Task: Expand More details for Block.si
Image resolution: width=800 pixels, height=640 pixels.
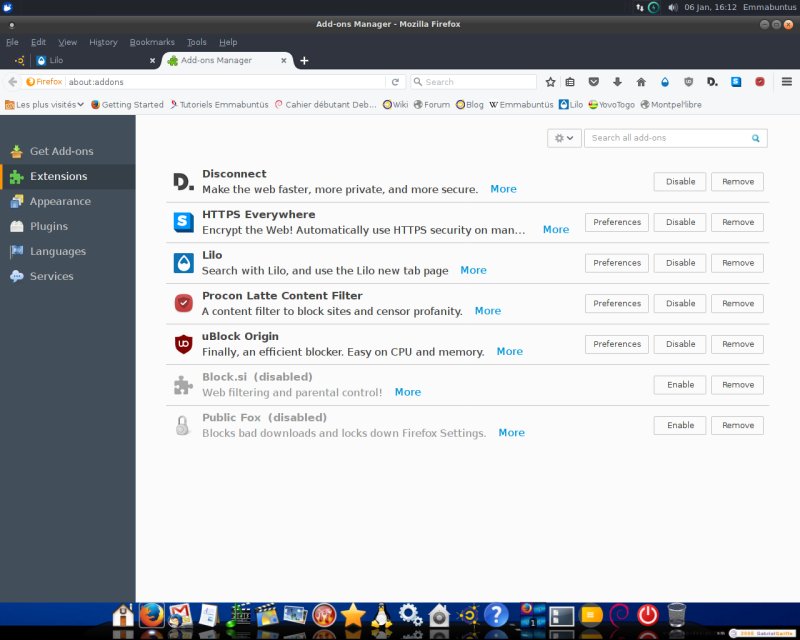Action: pyautogui.click(x=408, y=392)
